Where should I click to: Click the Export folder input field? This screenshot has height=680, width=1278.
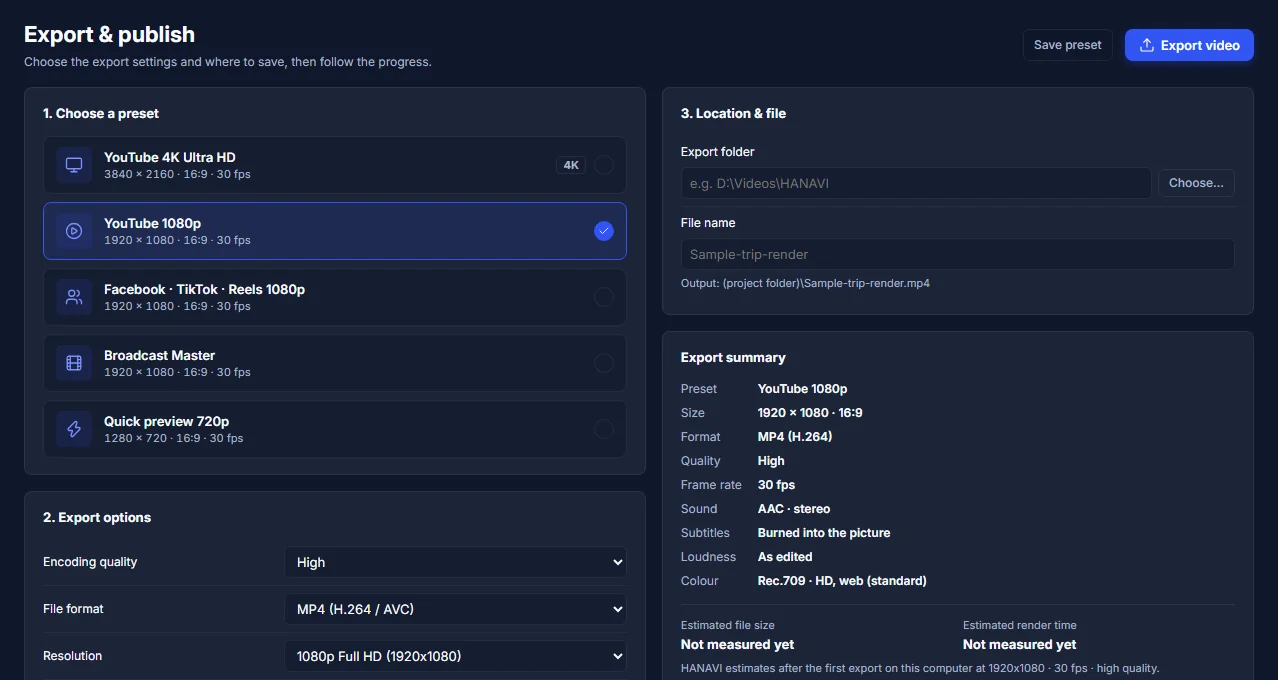click(916, 183)
